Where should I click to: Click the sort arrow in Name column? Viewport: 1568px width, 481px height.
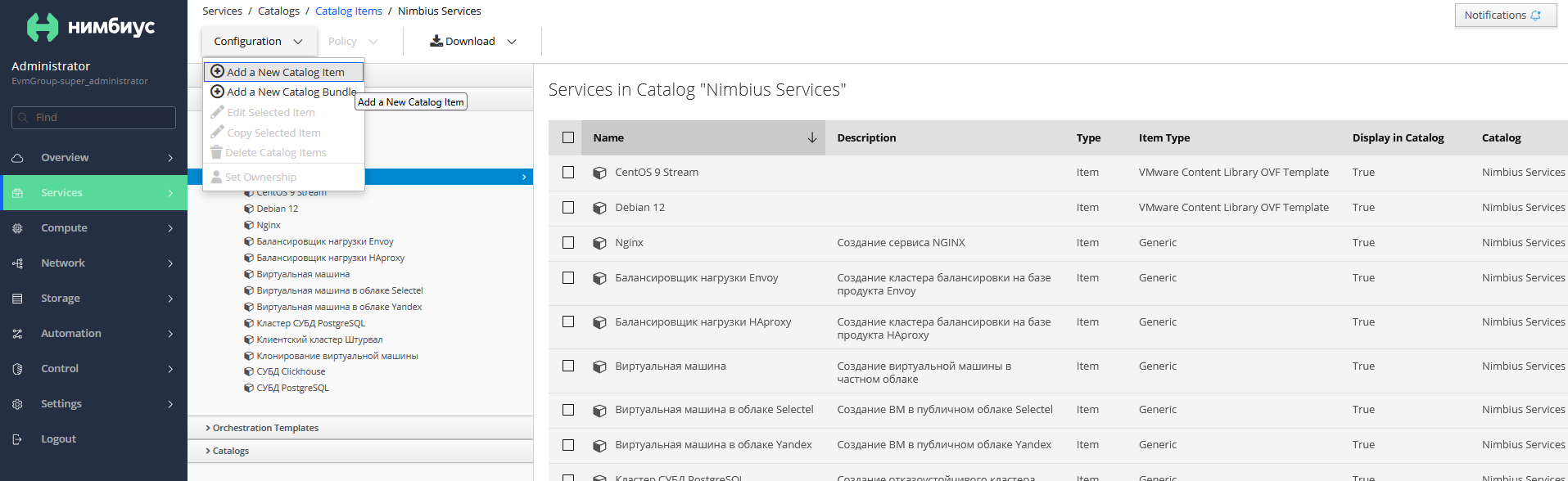click(x=812, y=137)
